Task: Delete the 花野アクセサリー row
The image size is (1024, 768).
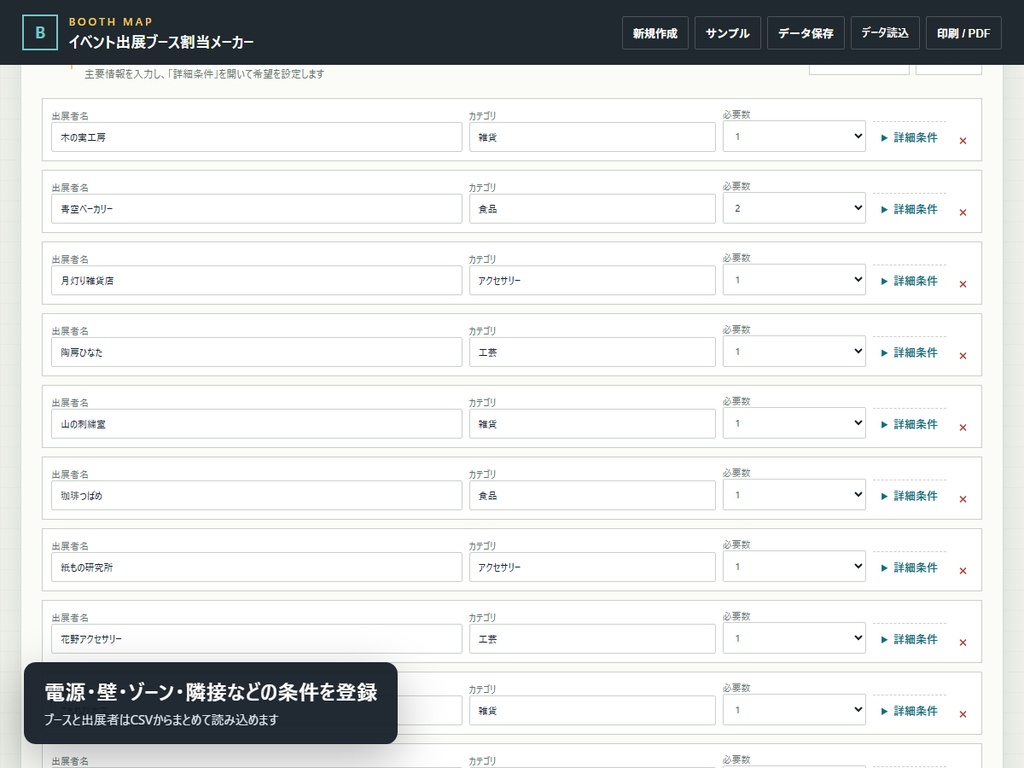Action: coord(963,643)
